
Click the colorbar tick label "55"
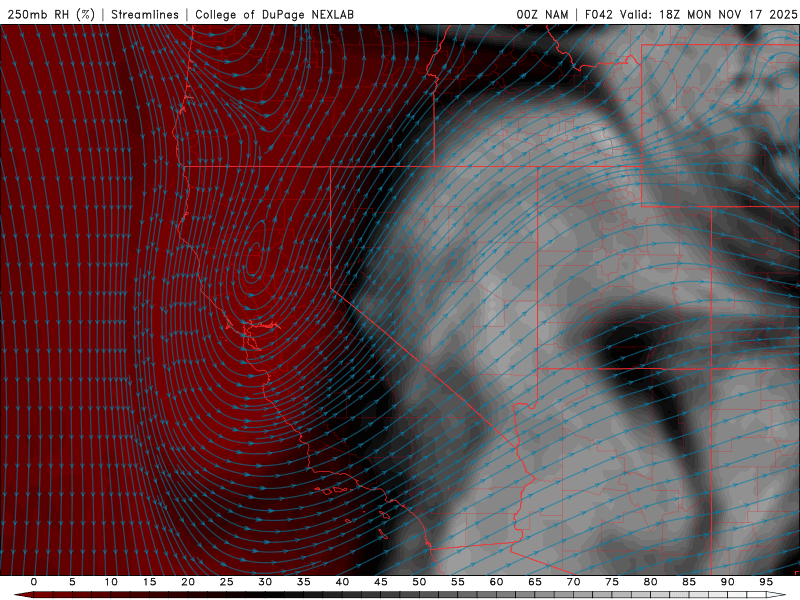pos(458,582)
